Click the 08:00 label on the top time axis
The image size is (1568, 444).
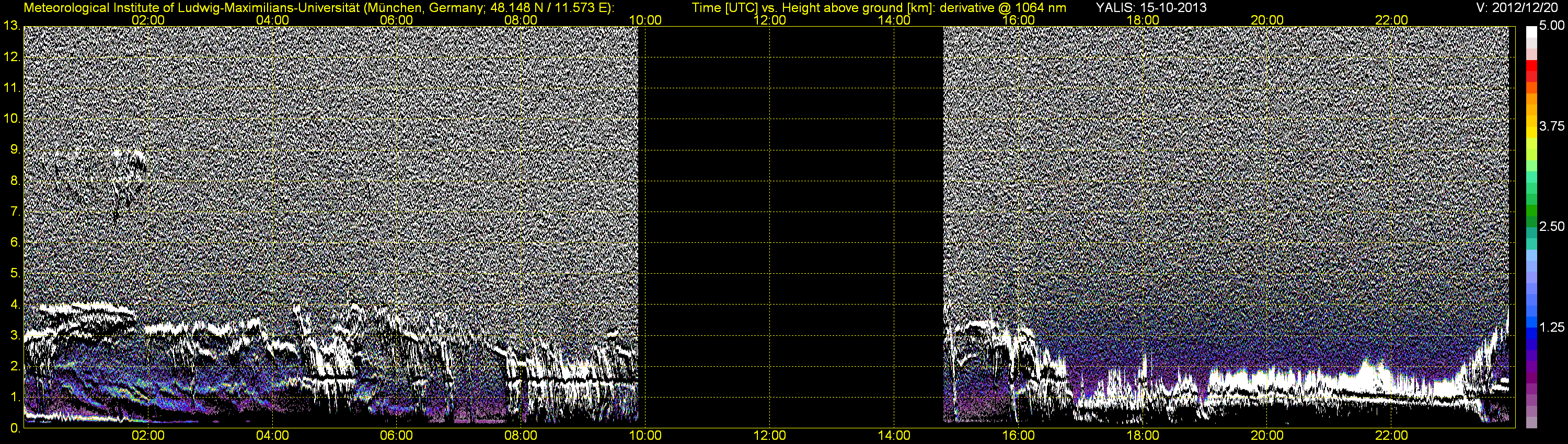pyautogui.click(x=521, y=20)
